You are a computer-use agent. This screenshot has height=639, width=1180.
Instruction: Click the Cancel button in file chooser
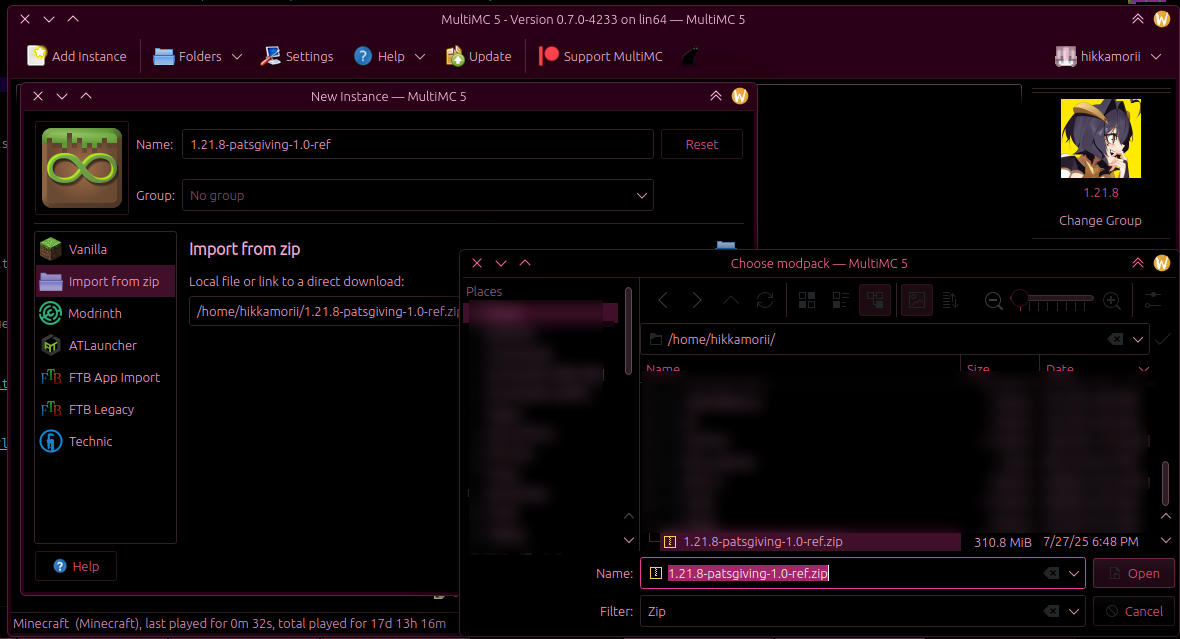tap(1133, 611)
